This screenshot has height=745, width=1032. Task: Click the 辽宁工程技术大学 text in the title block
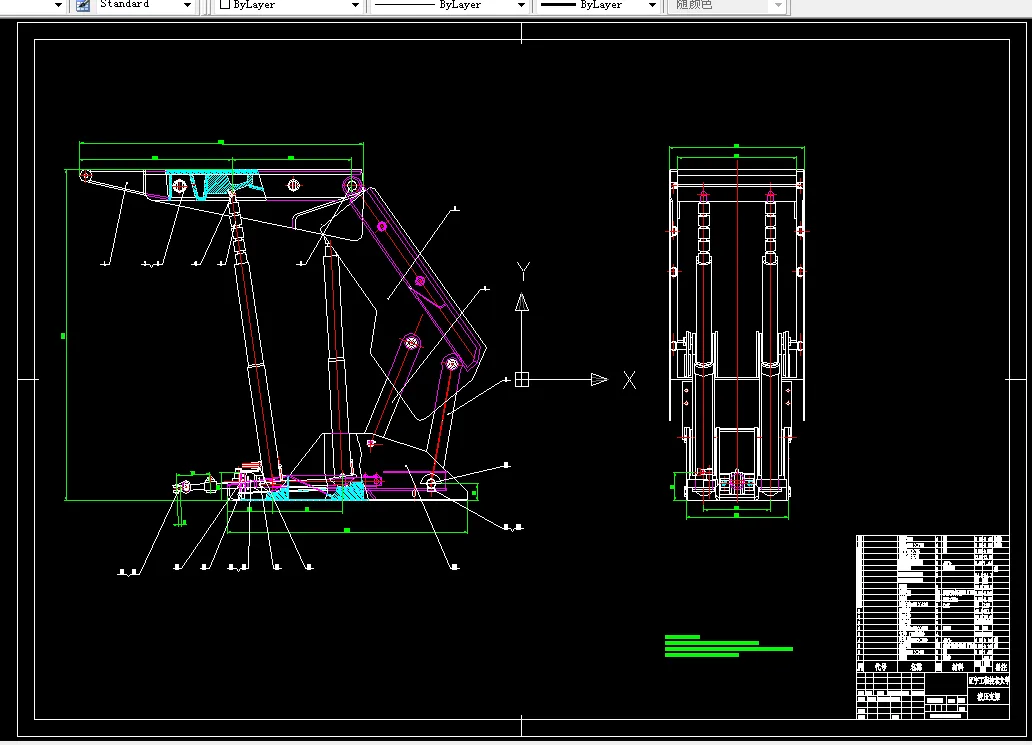[989, 681]
